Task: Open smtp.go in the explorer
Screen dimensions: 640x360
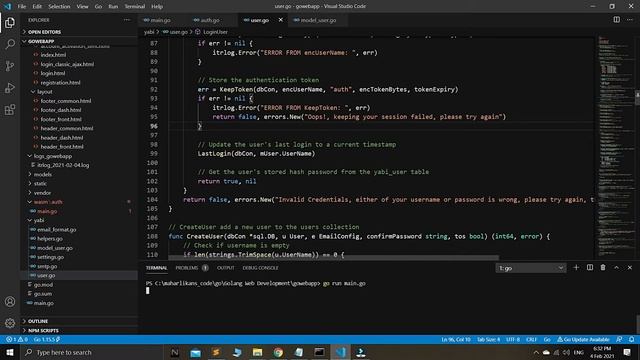Action: point(47,266)
